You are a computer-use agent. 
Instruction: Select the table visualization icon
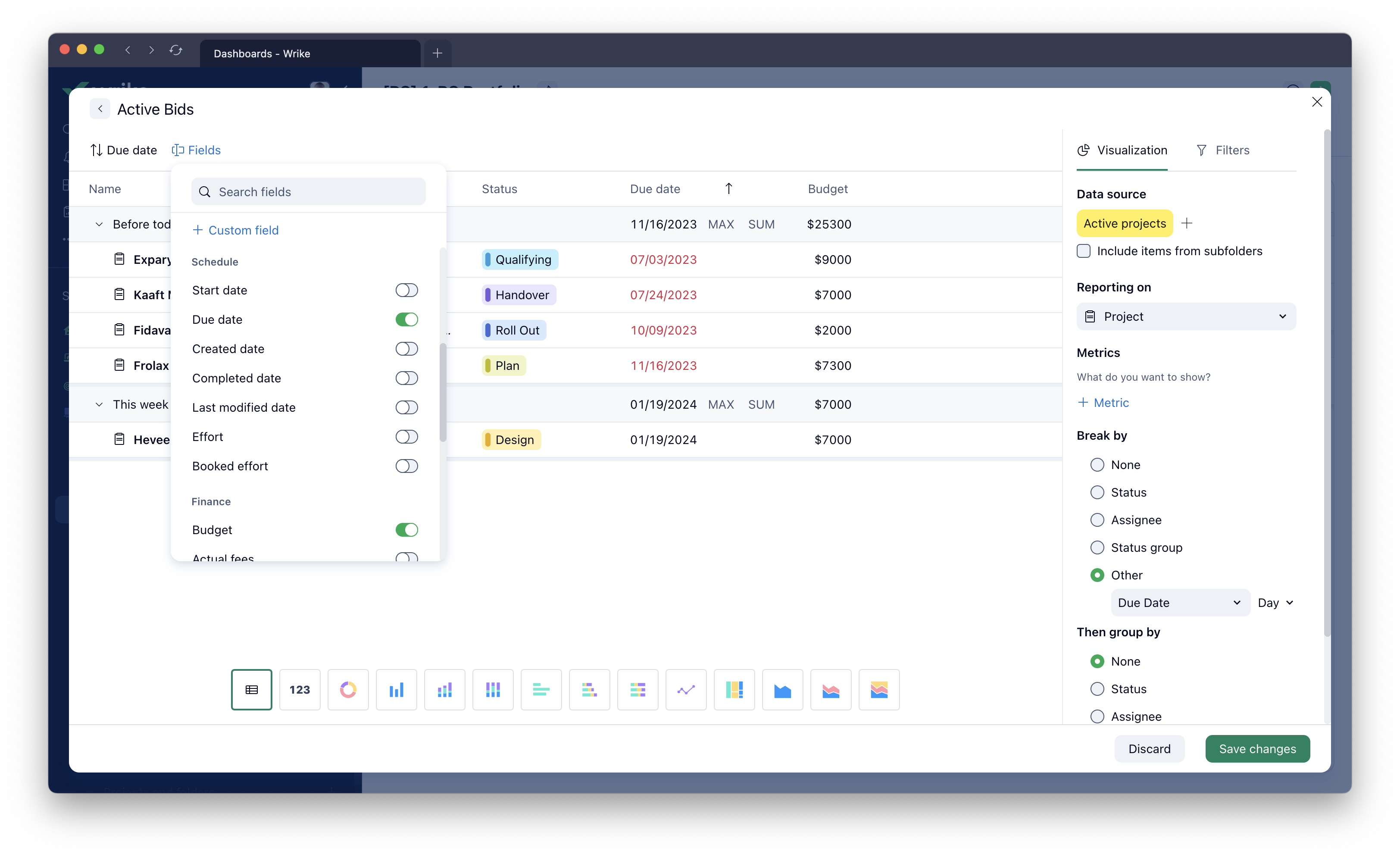251,689
